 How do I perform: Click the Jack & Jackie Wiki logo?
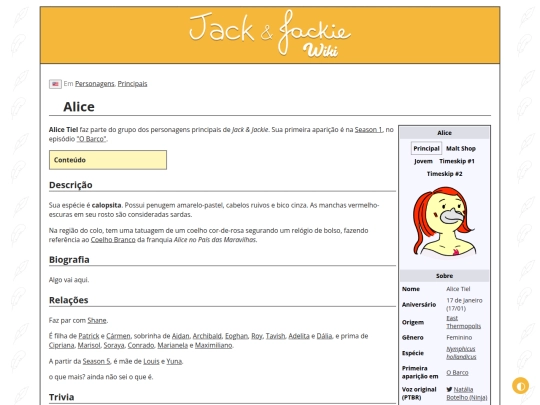[270, 34]
